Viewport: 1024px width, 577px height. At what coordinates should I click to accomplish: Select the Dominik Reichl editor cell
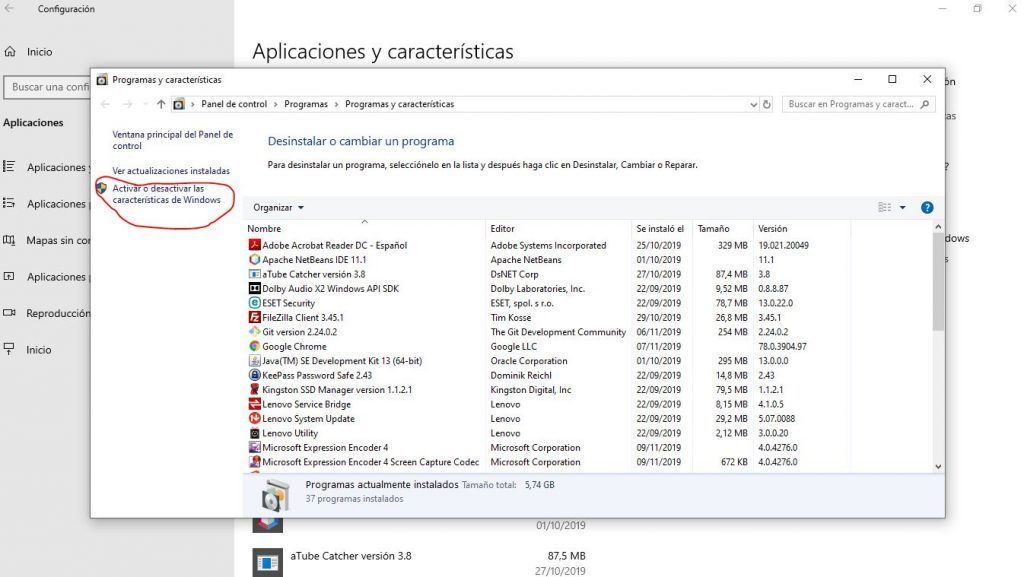pos(521,375)
